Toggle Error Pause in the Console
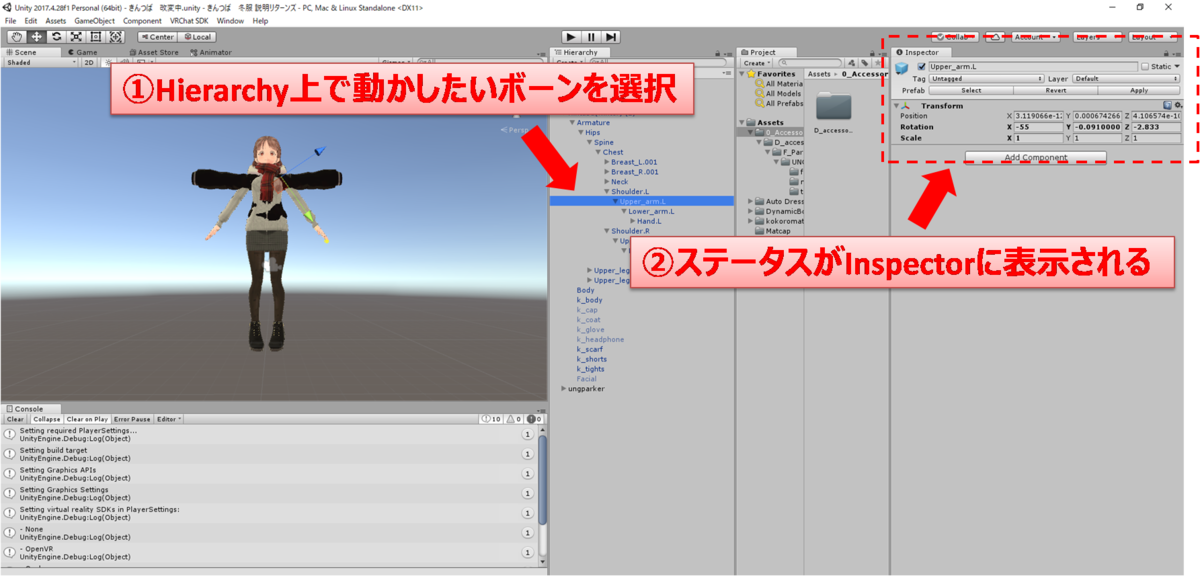 coord(133,419)
